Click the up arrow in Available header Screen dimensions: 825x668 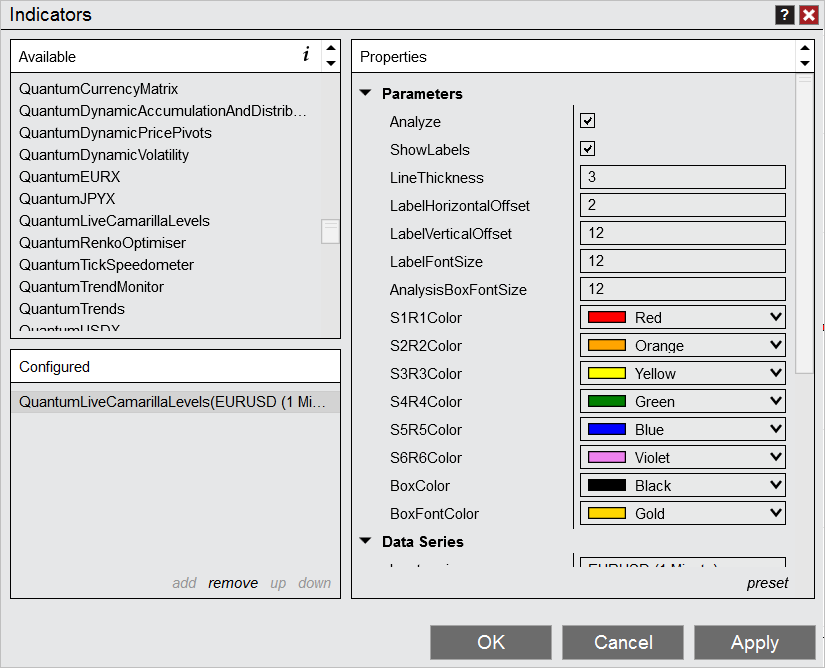coord(330,48)
